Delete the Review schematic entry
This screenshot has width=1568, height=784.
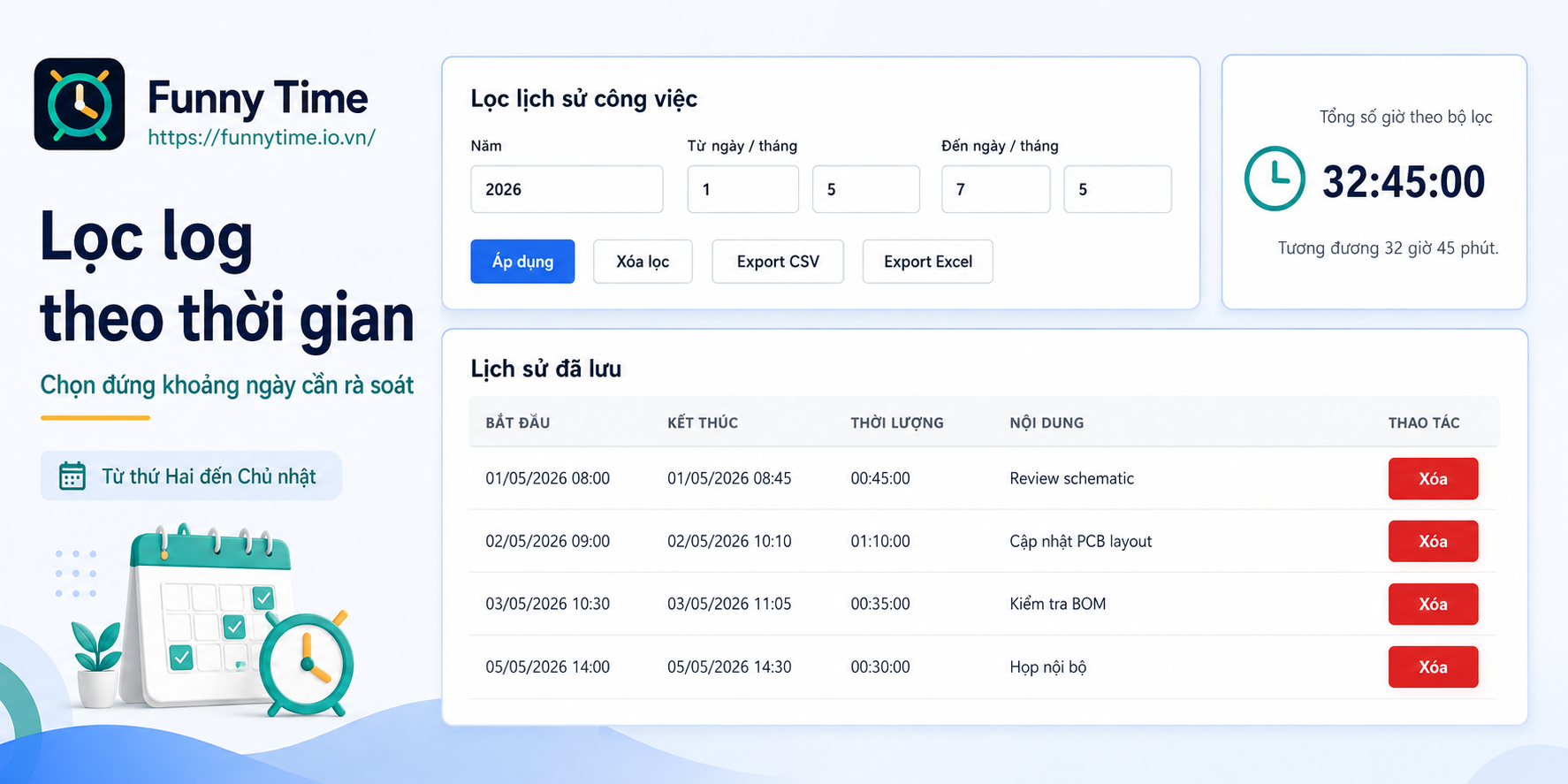(1433, 478)
